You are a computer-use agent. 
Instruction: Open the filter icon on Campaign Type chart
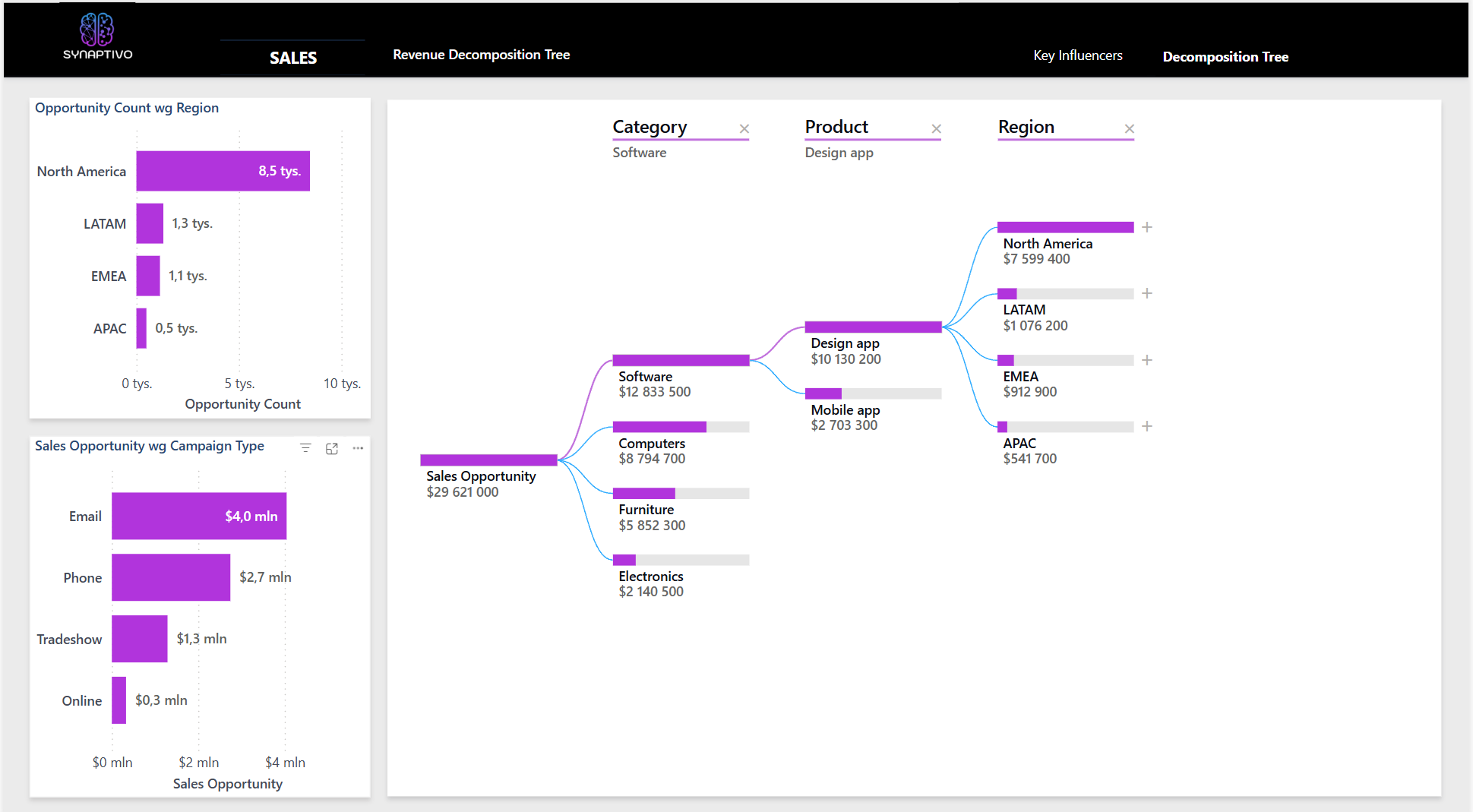click(305, 448)
